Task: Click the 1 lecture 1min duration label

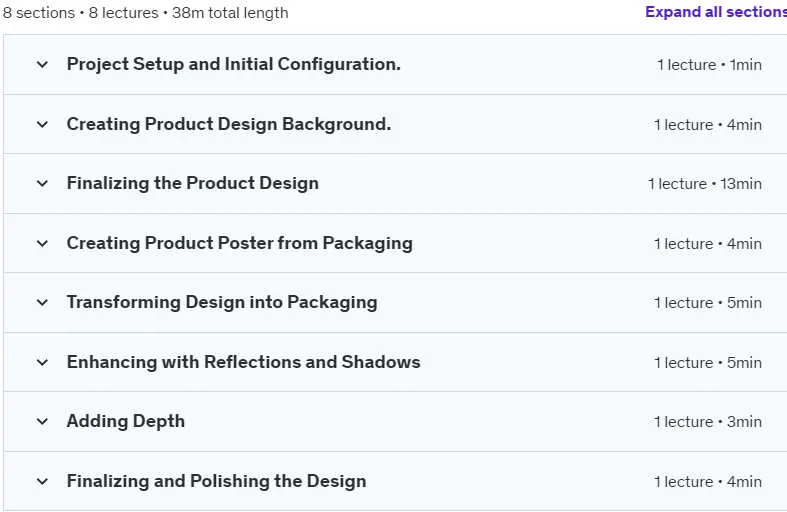Action: click(x=709, y=65)
